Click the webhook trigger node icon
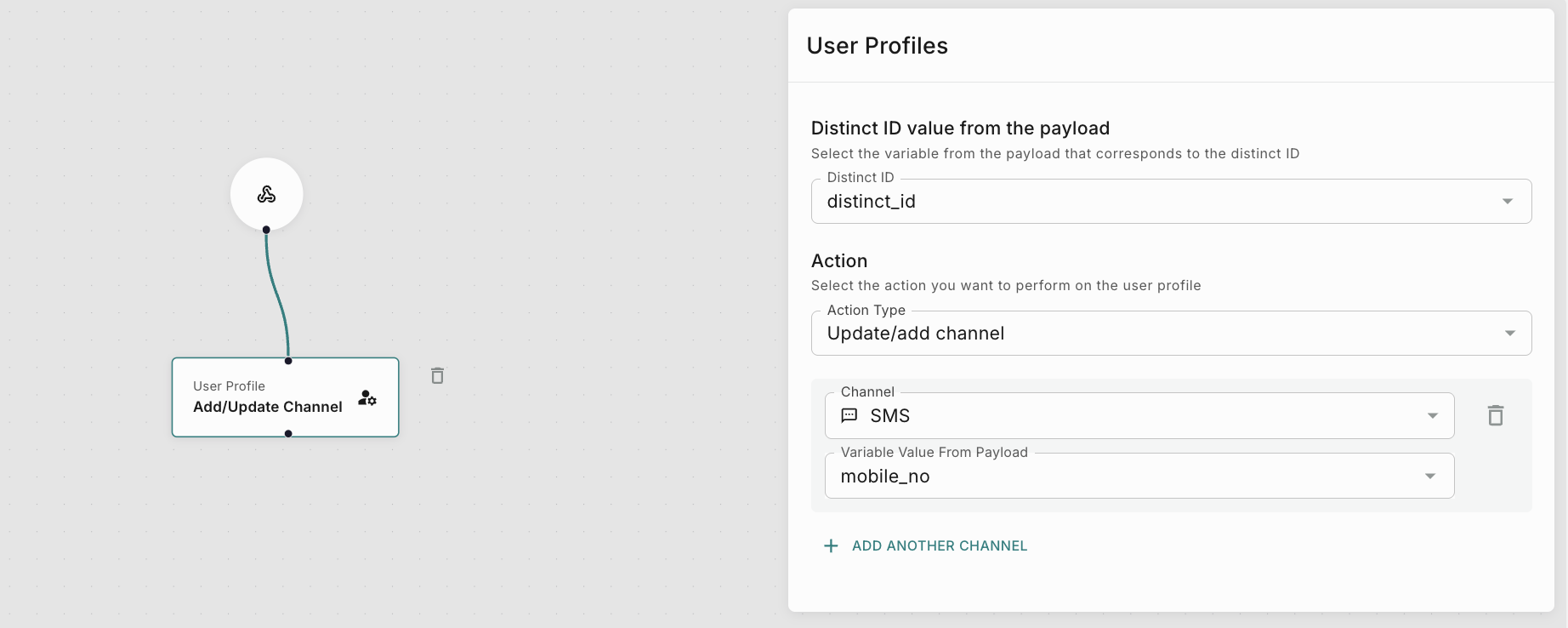Screen dimensions: 1568x628 click(x=266, y=195)
